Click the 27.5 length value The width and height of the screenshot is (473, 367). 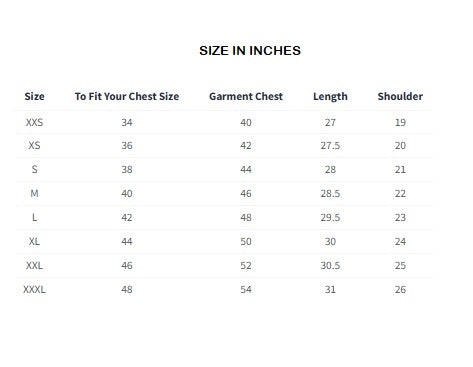(x=330, y=145)
